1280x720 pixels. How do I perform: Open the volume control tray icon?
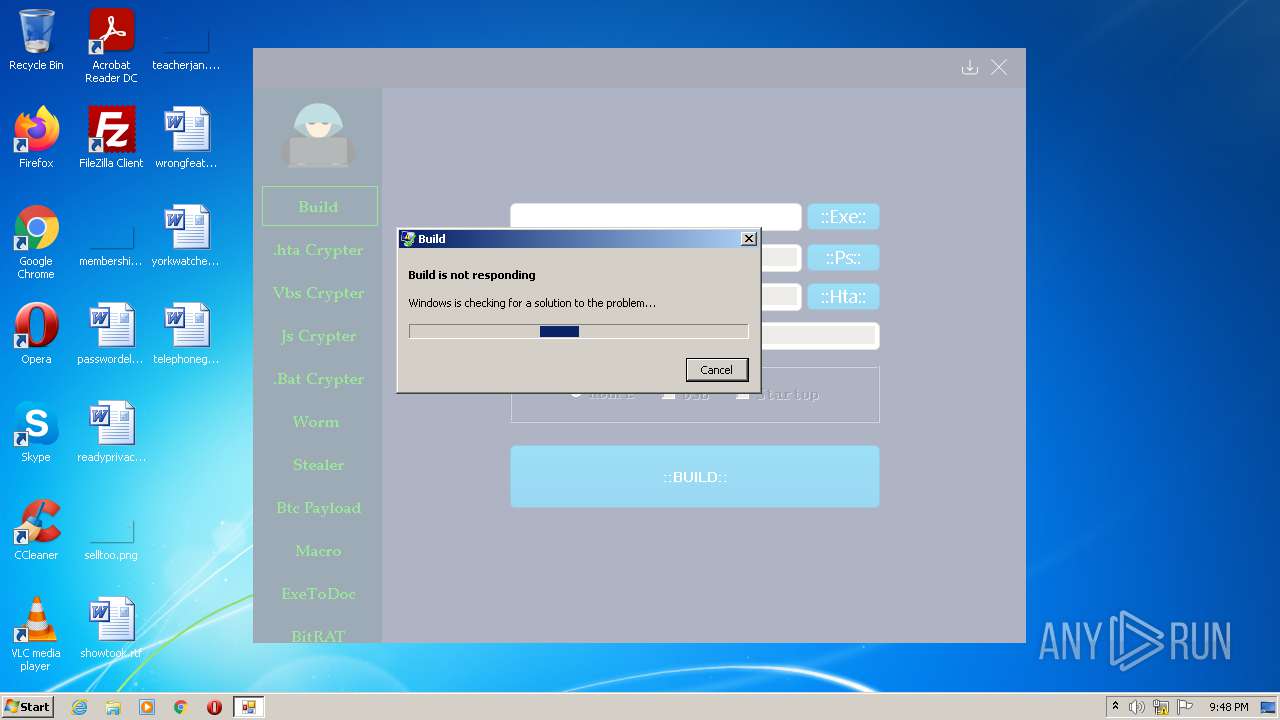pyautogui.click(x=1137, y=707)
